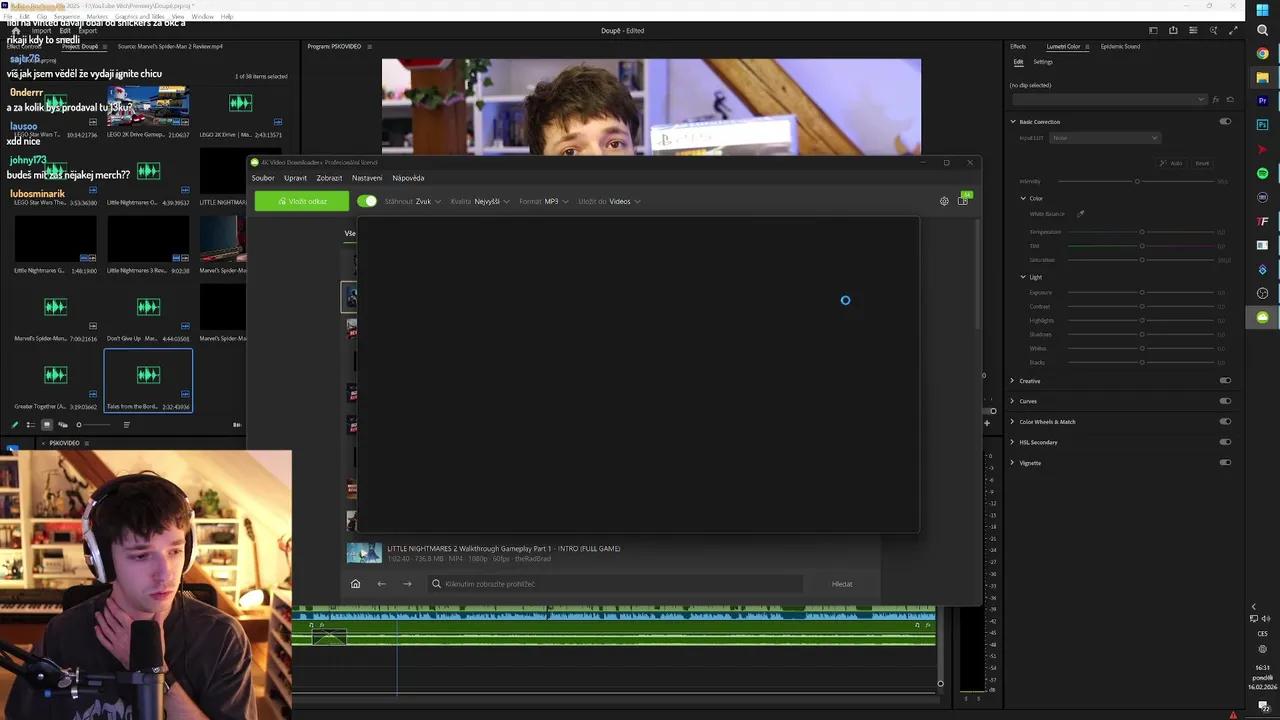Open the Stáhnout Zvuk dropdown
Viewport: 1280px width, 720px height.
tap(413, 201)
